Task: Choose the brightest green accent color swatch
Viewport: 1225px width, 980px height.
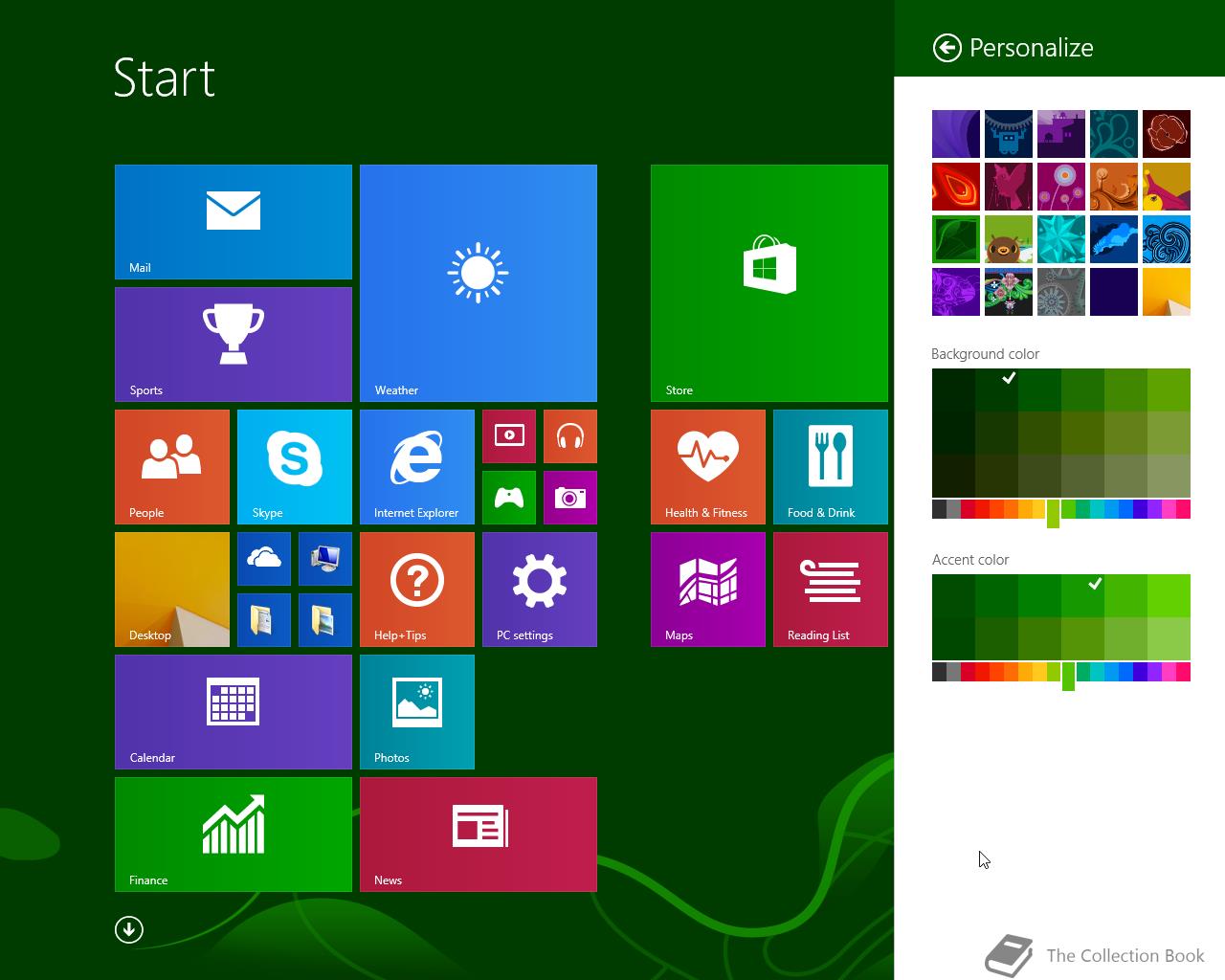Action: [1169, 595]
